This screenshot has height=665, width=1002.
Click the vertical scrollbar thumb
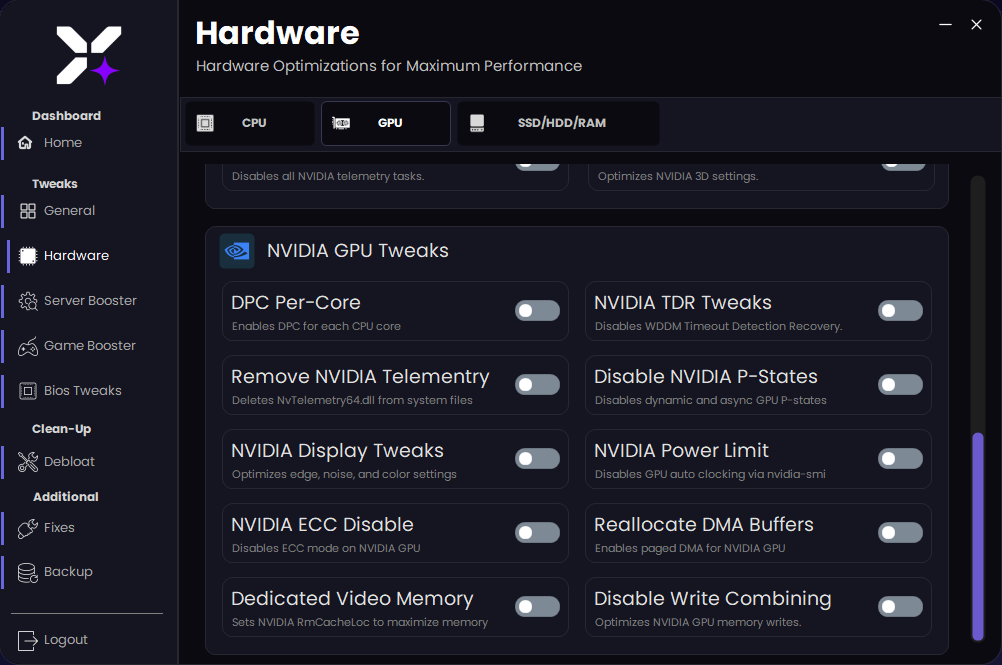click(x=978, y=535)
